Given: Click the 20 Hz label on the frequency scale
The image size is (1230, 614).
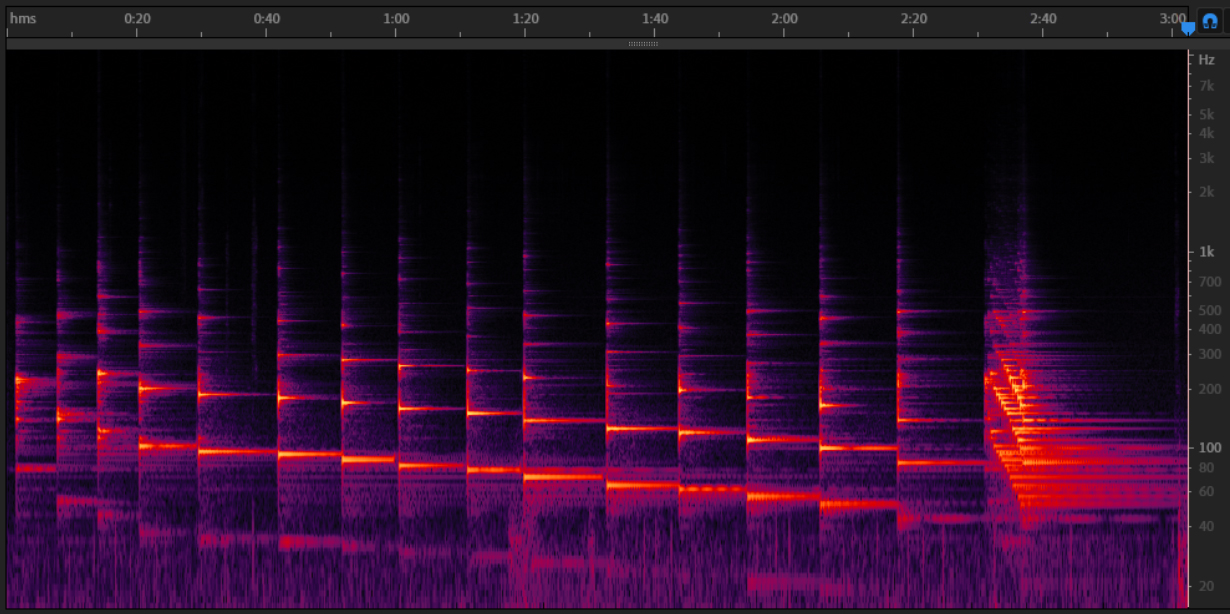Looking at the screenshot, I should coord(1207,587).
